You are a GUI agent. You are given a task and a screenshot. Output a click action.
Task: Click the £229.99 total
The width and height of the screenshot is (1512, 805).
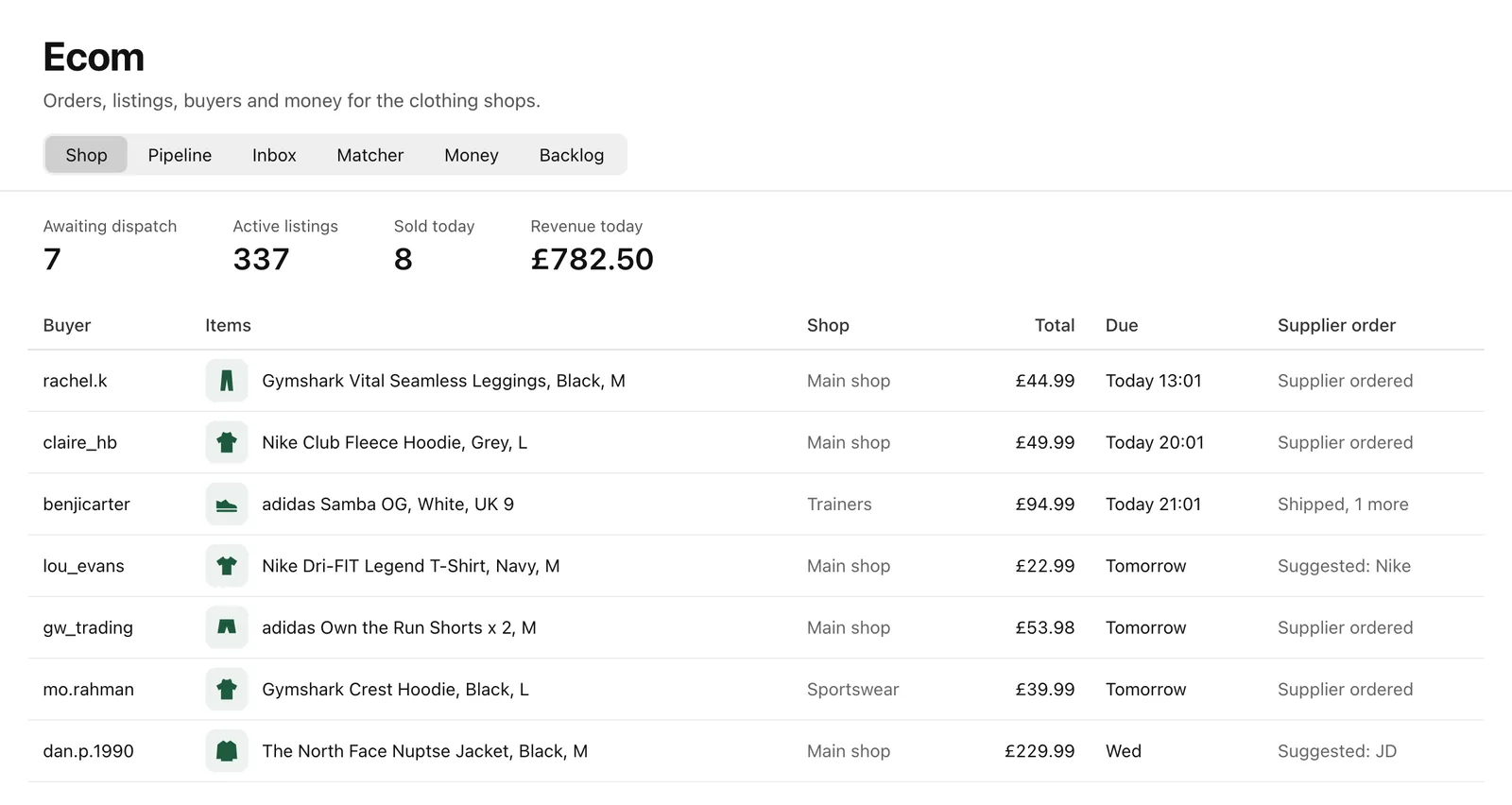pos(1039,751)
